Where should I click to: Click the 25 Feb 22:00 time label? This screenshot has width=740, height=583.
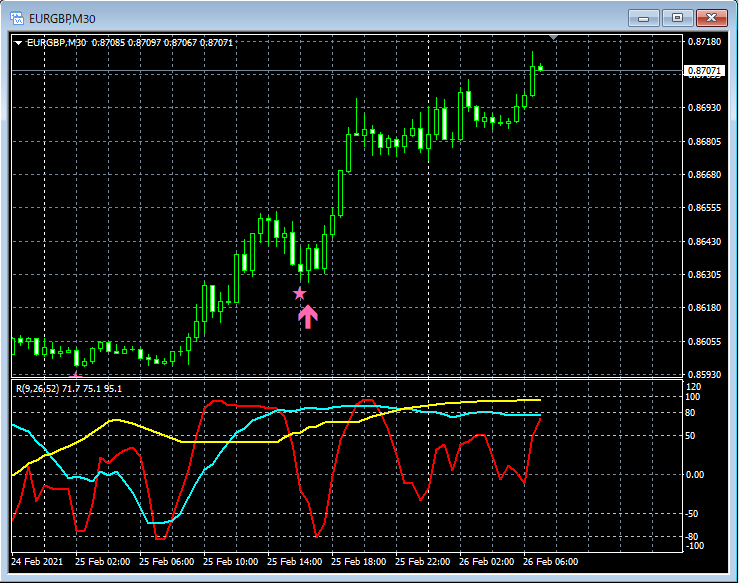[422, 562]
